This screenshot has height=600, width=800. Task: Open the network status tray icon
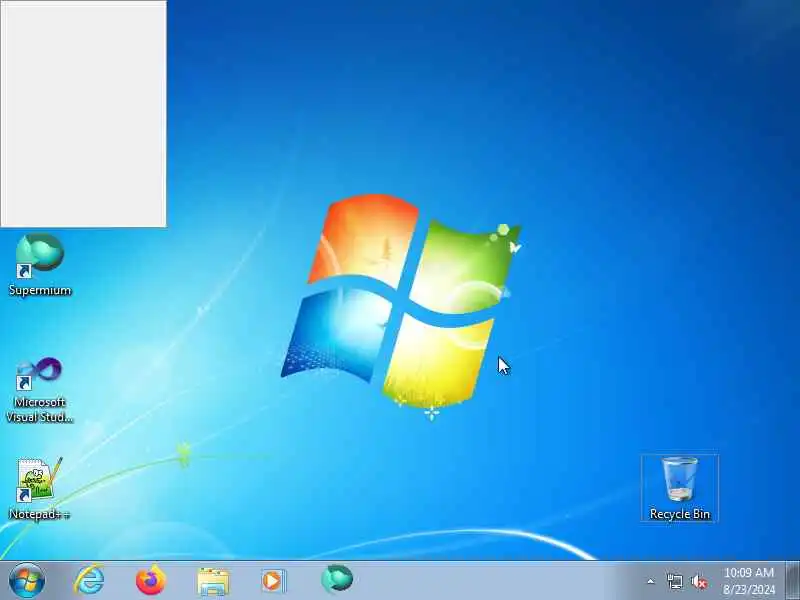tap(675, 581)
